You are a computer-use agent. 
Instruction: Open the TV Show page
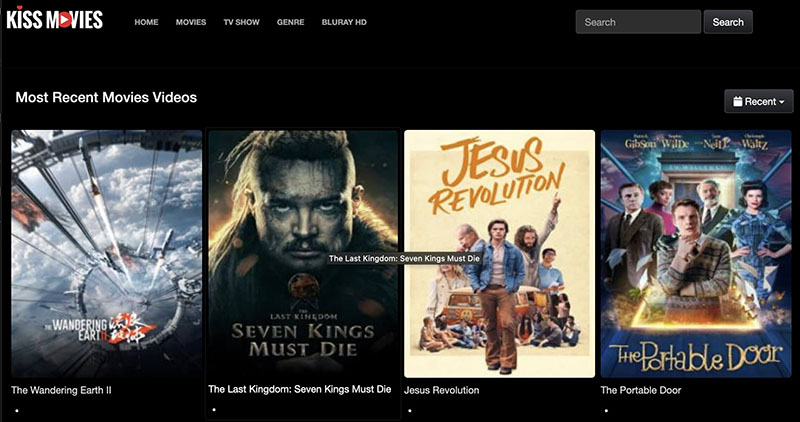[x=242, y=22]
